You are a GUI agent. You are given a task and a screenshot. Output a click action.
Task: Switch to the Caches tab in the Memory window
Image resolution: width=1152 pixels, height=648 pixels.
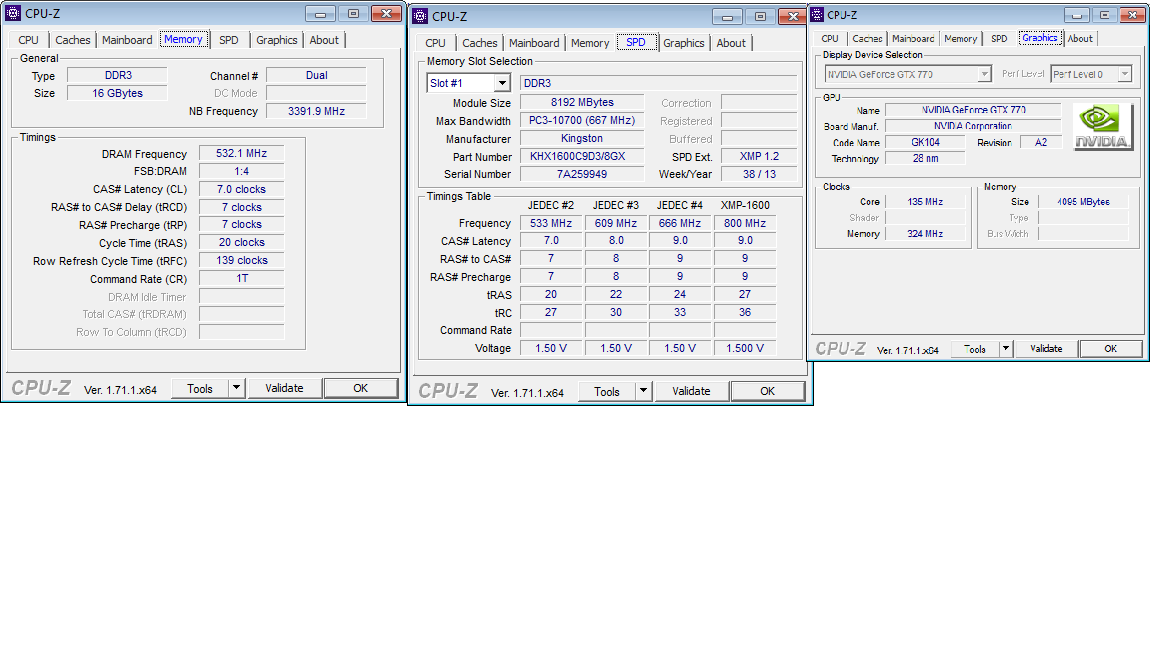pos(73,40)
